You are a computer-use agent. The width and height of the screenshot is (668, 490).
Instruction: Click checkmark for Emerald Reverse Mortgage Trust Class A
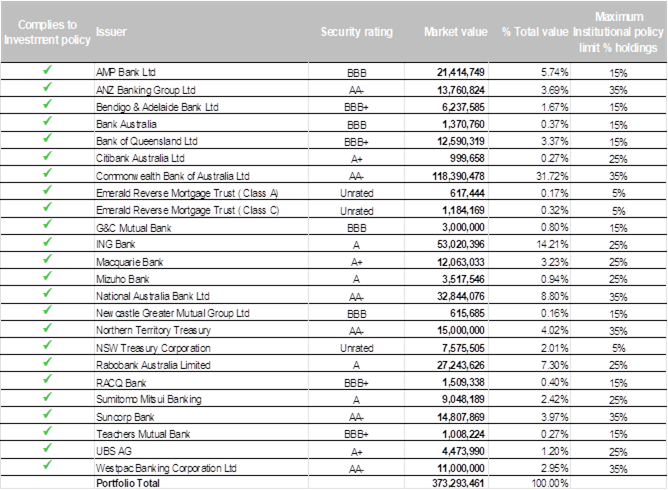(47, 190)
